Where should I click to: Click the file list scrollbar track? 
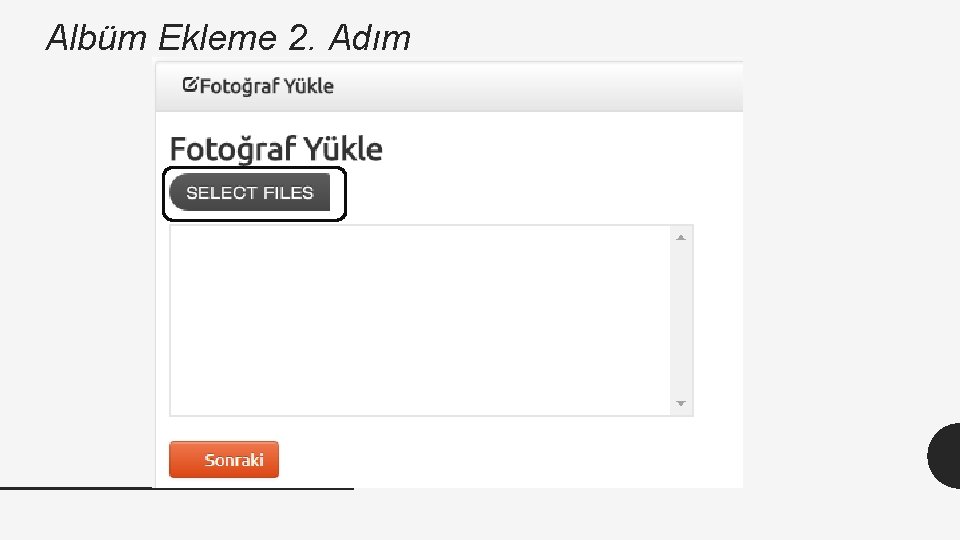pos(681,320)
